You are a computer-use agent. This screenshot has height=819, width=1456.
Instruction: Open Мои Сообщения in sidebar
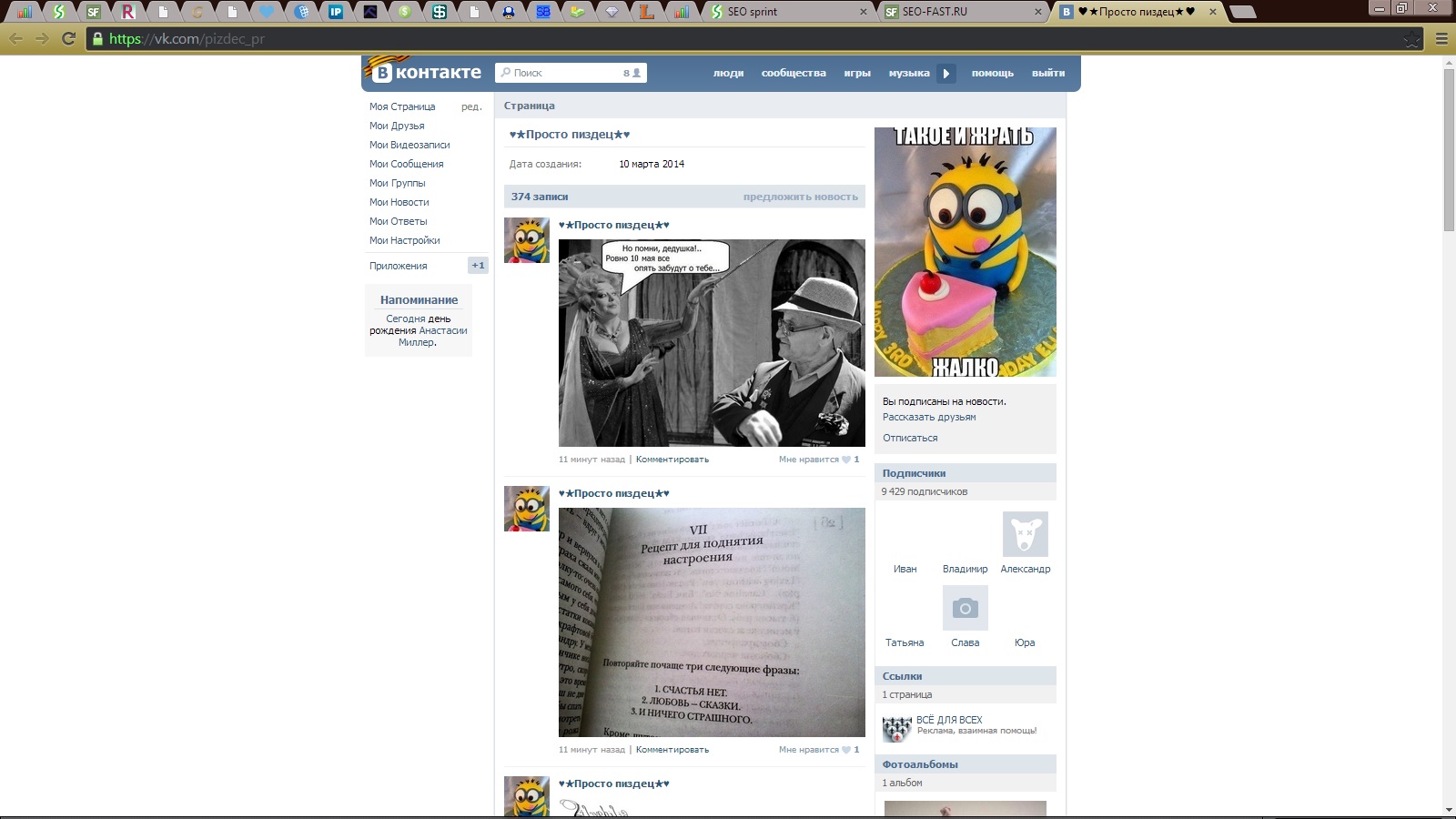406,164
